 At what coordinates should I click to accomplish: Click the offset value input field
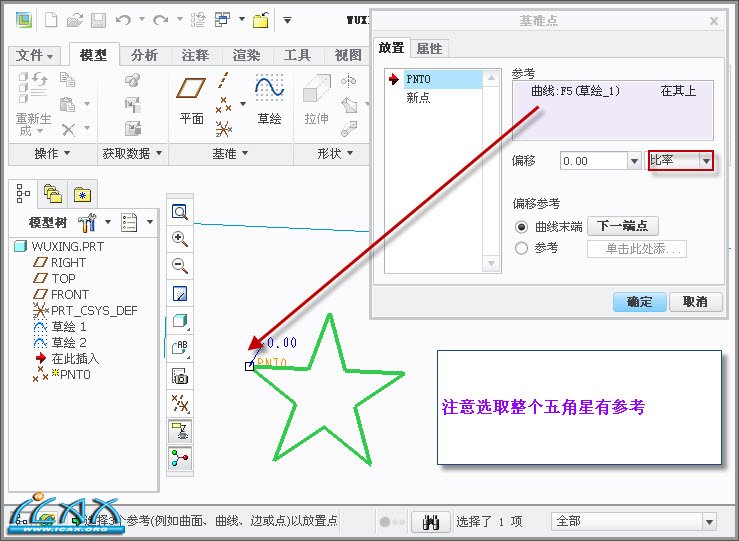pyautogui.click(x=593, y=161)
